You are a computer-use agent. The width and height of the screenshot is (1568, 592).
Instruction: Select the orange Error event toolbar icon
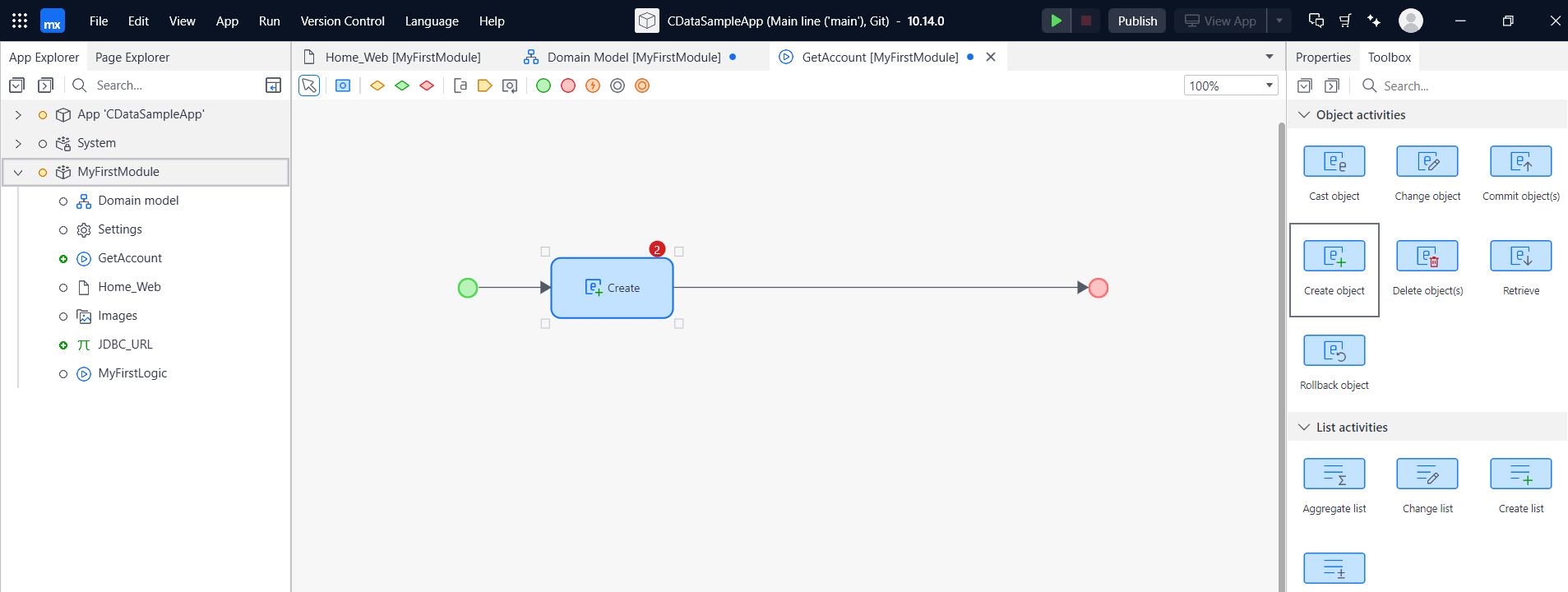point(593,86)
